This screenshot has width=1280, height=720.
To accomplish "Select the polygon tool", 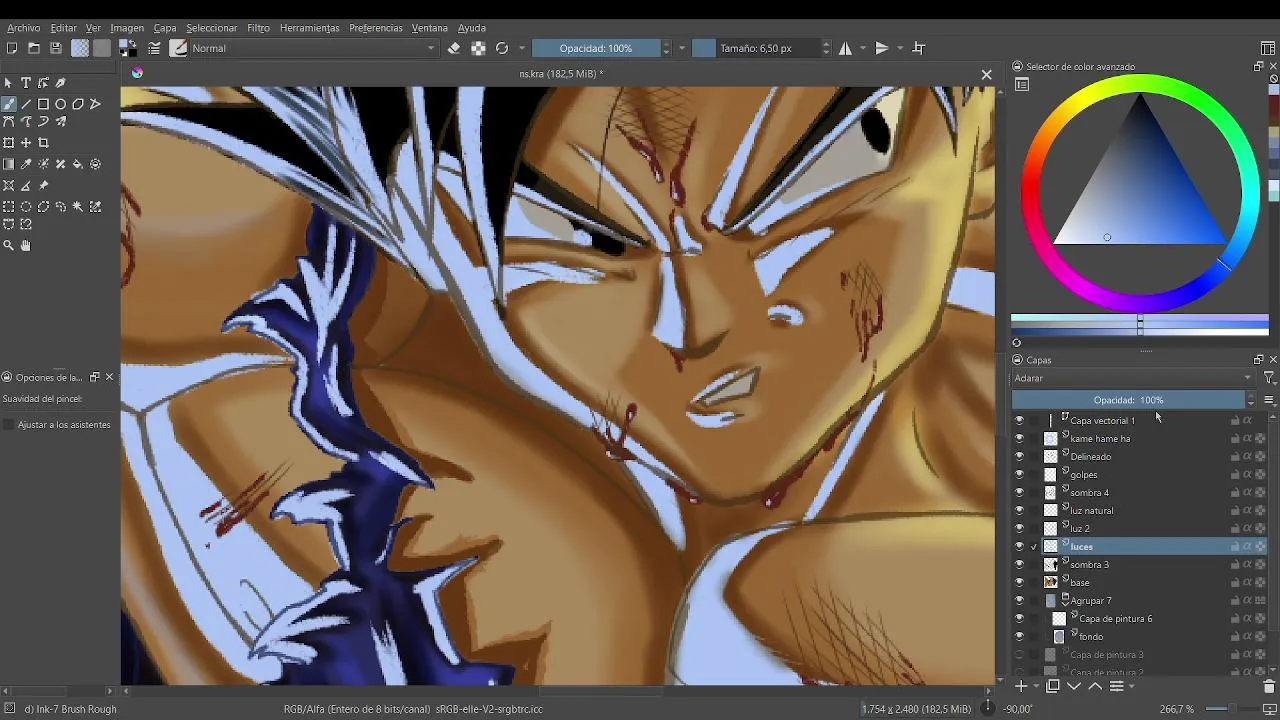I will click(78, 104).
